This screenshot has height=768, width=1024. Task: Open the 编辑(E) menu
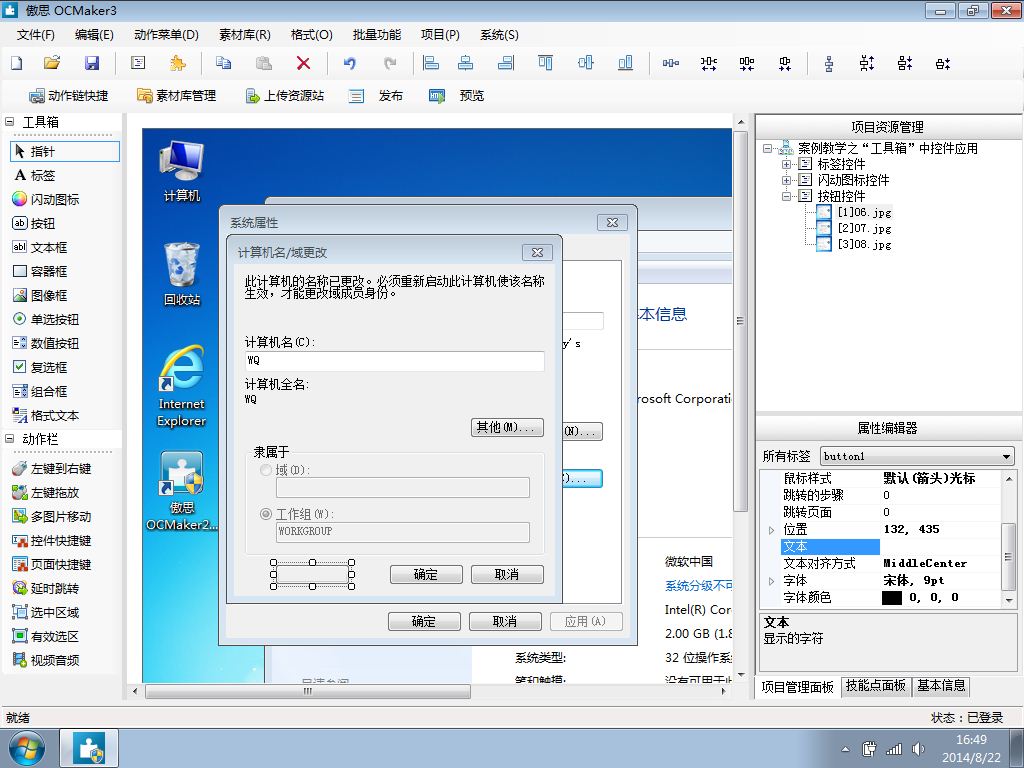(94, 35)
